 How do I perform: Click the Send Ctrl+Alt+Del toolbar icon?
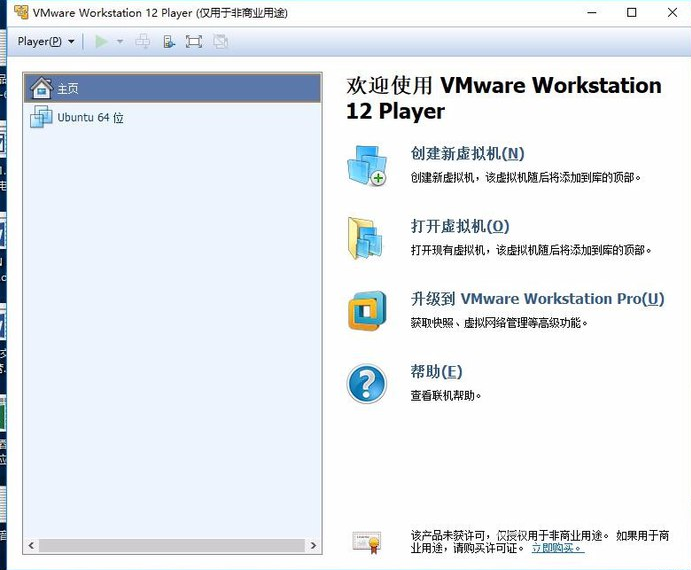(x=142, y=42)
